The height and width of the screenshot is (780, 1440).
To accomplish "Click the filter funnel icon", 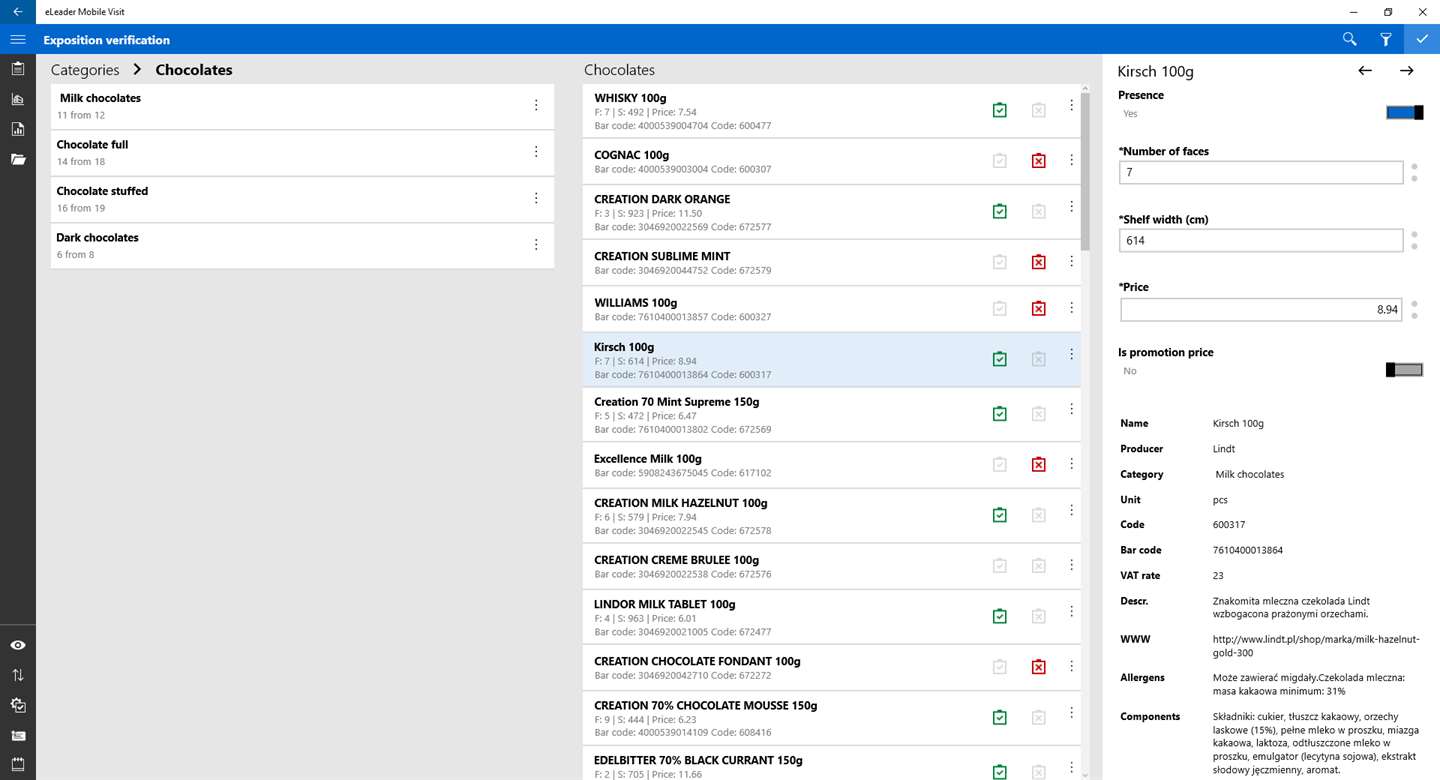I will point(1386,39).
